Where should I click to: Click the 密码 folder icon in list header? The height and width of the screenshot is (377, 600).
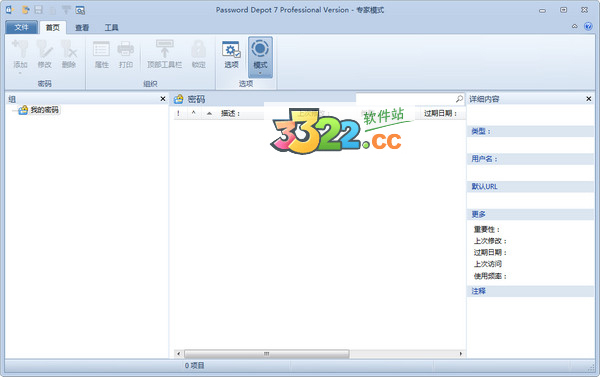[178, 99]
